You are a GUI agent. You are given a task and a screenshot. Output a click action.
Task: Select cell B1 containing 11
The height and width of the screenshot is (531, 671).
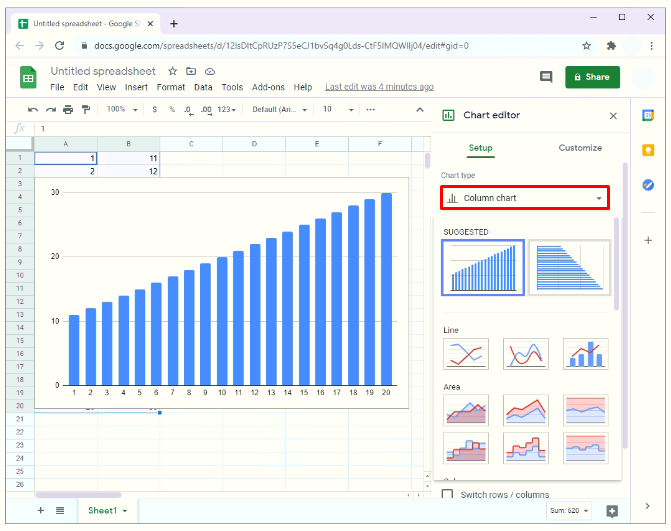coord(128,158)
